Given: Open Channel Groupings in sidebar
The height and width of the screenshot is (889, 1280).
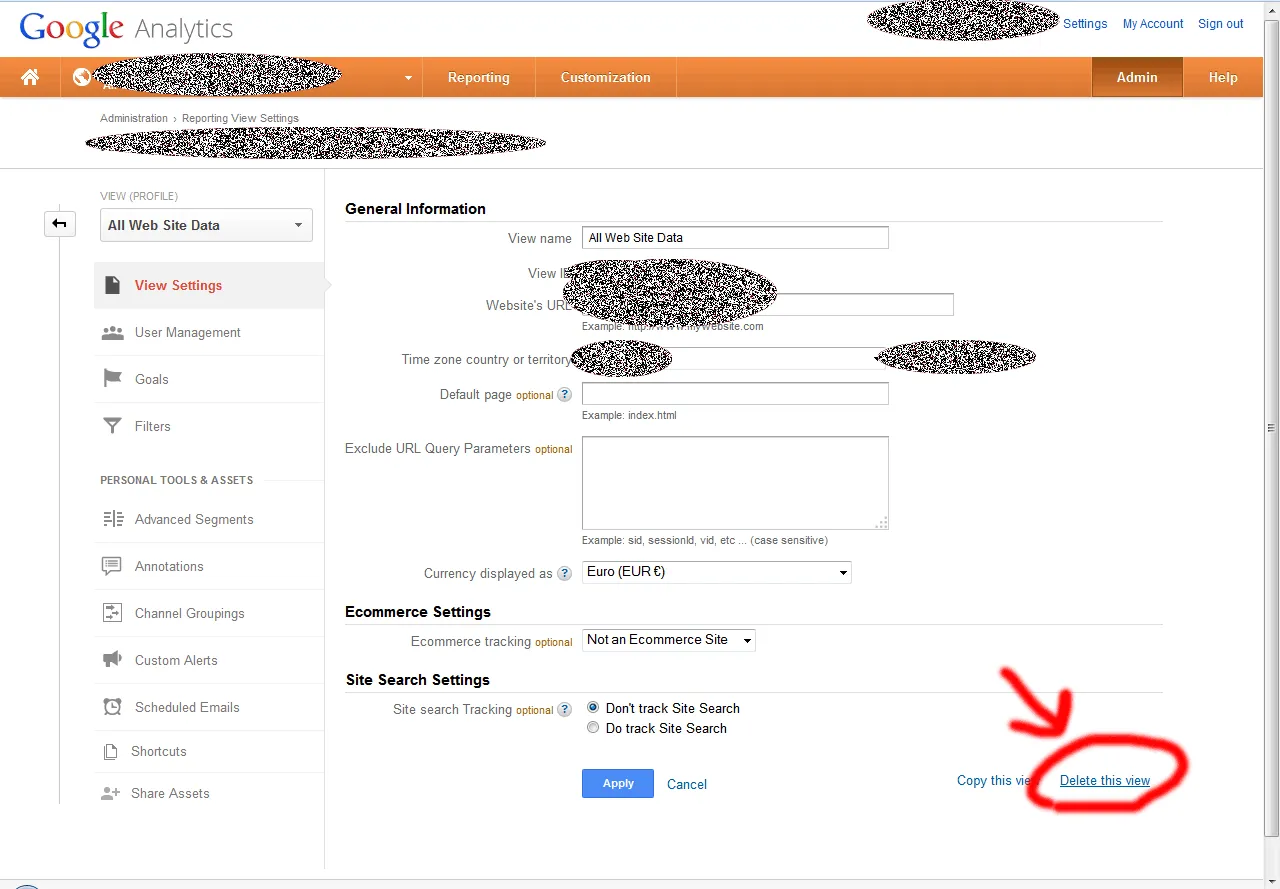Looking at the screenshot, I should [x=209, y=613].
